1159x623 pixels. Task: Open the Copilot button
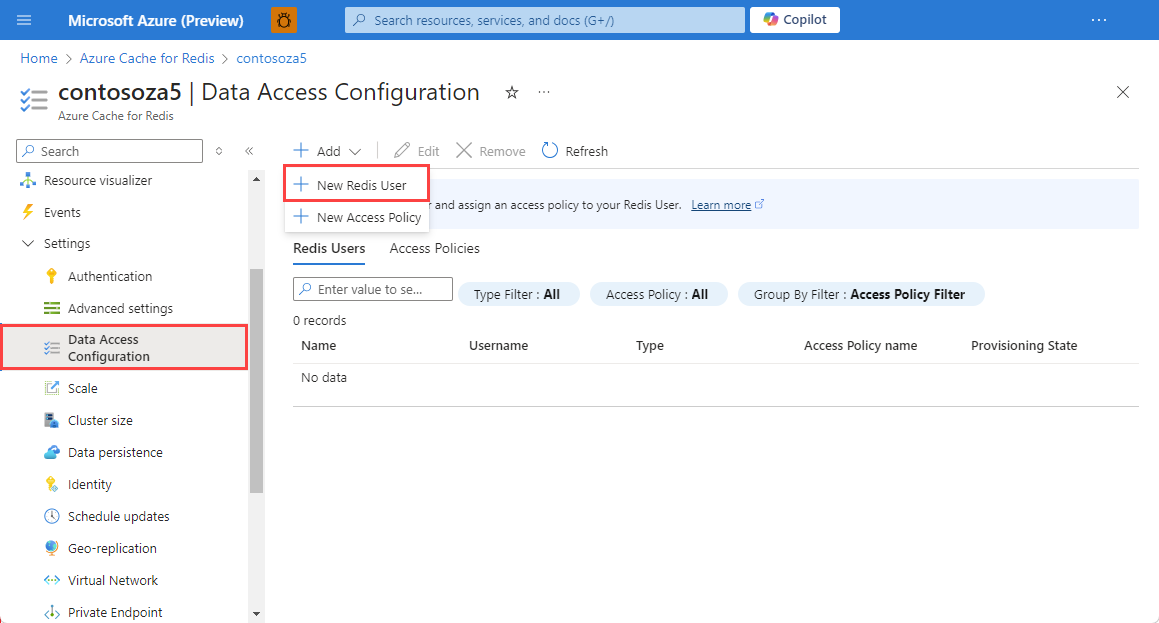pos(795,20)
